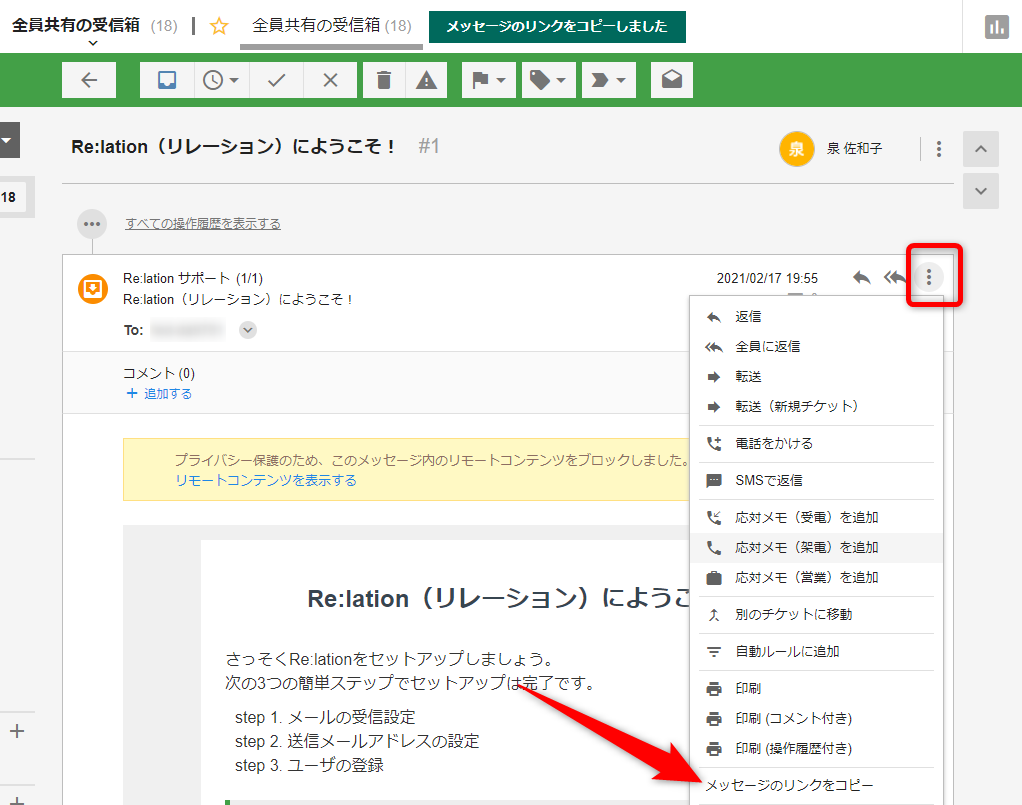Viewport: 1022px width, 805px height.
Task: Click すべての操作履歴を表示する link
Action: tap(203, 224)
